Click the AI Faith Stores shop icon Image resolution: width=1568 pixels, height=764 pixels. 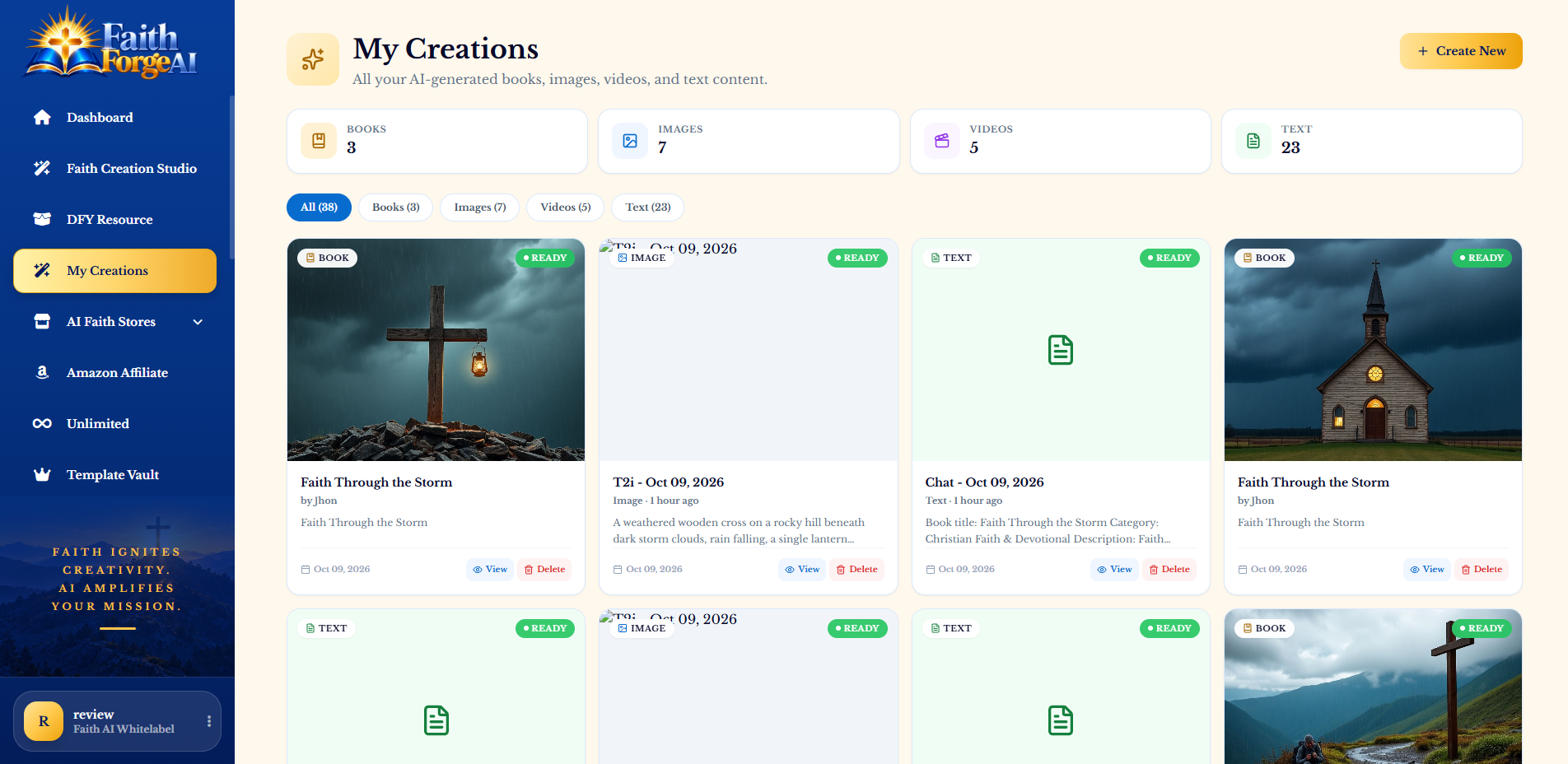point(42,322)
